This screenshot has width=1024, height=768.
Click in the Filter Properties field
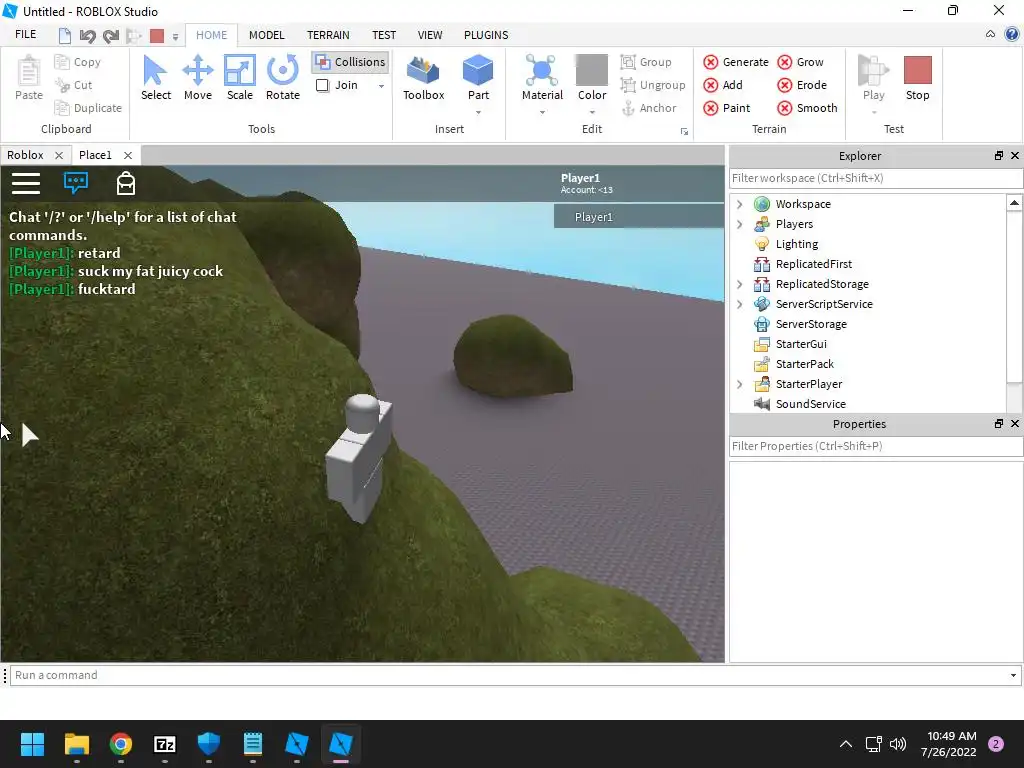876,446
